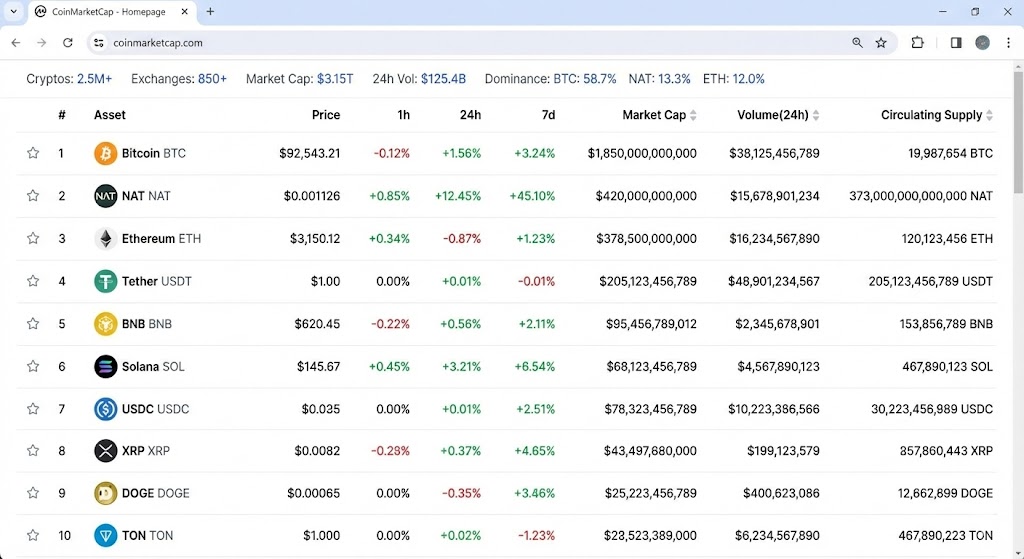1024x559 pixels.
Task: Click the BTC 58.7% dominance link
Action: coord(584,79)
